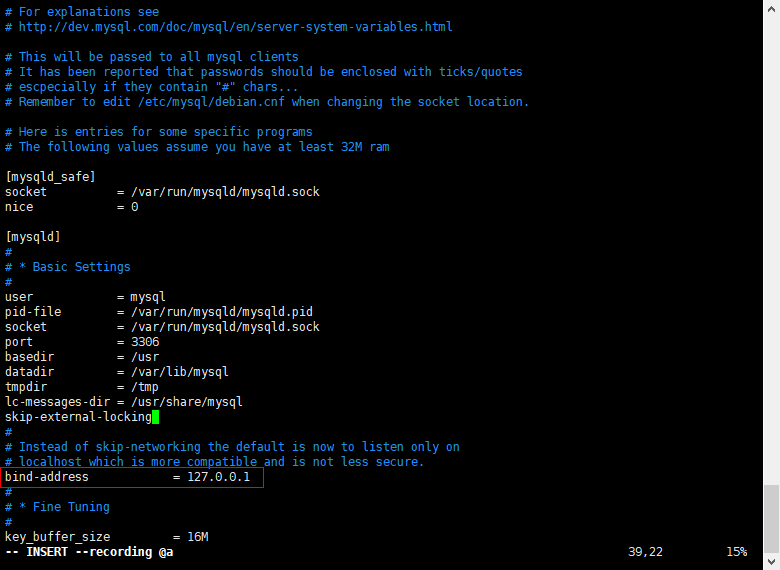Click the [mysqld_safe] section header
Viewport: 780px width, 570px height.
pyautogui.click(x=50, y=177)
